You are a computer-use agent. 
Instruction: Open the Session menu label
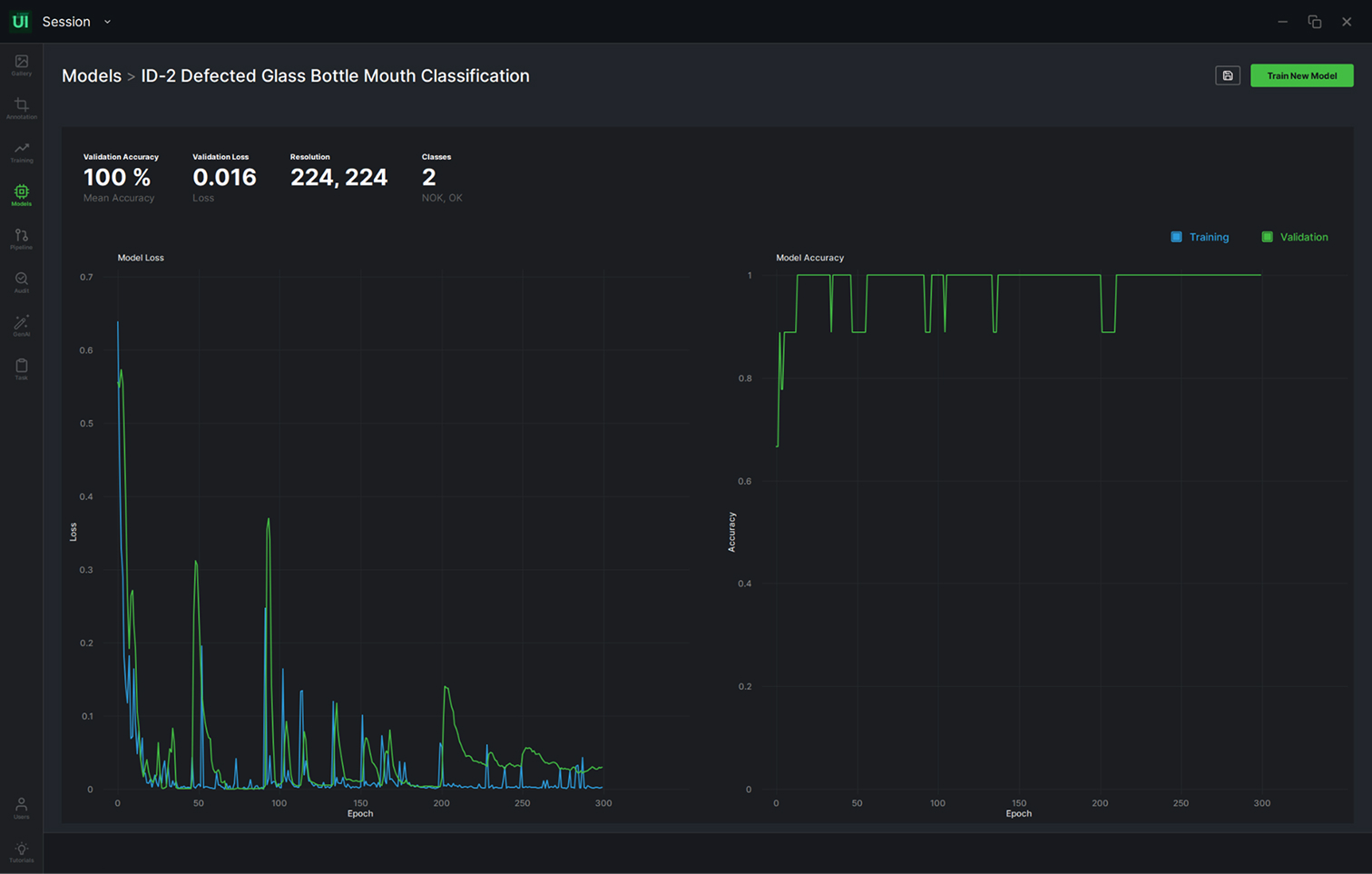coord(66,22)
